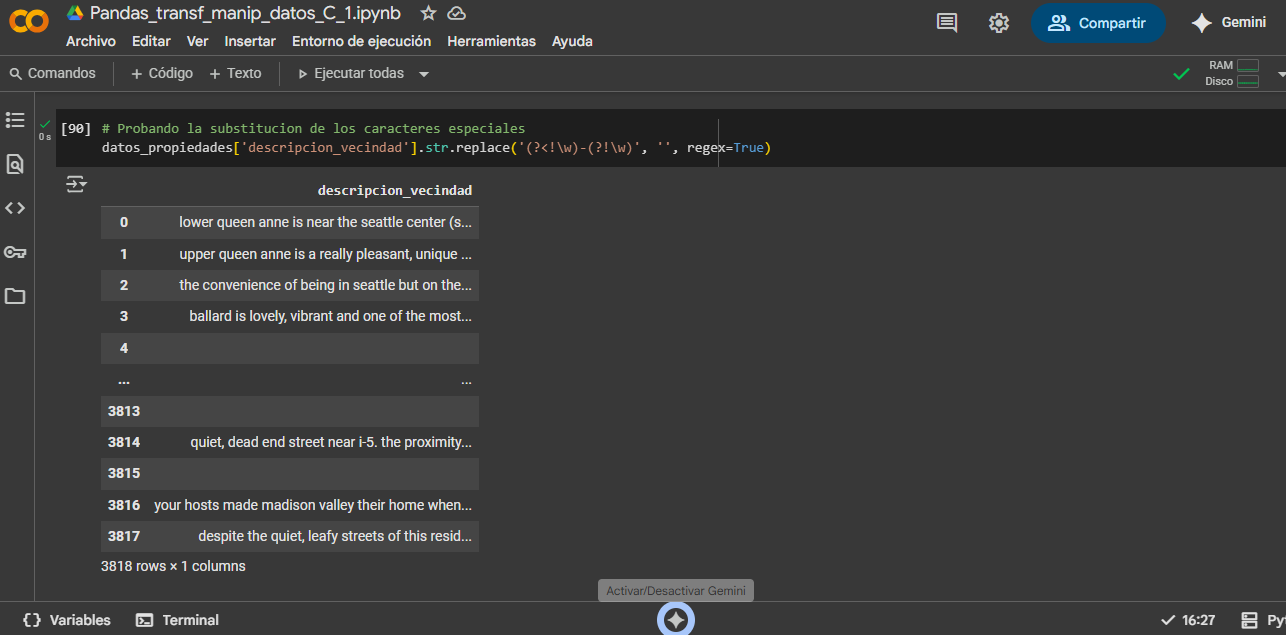Click the Compartir button
Image resolution: width=1286 pixels, height=635 pixels.
point(1098,23)
